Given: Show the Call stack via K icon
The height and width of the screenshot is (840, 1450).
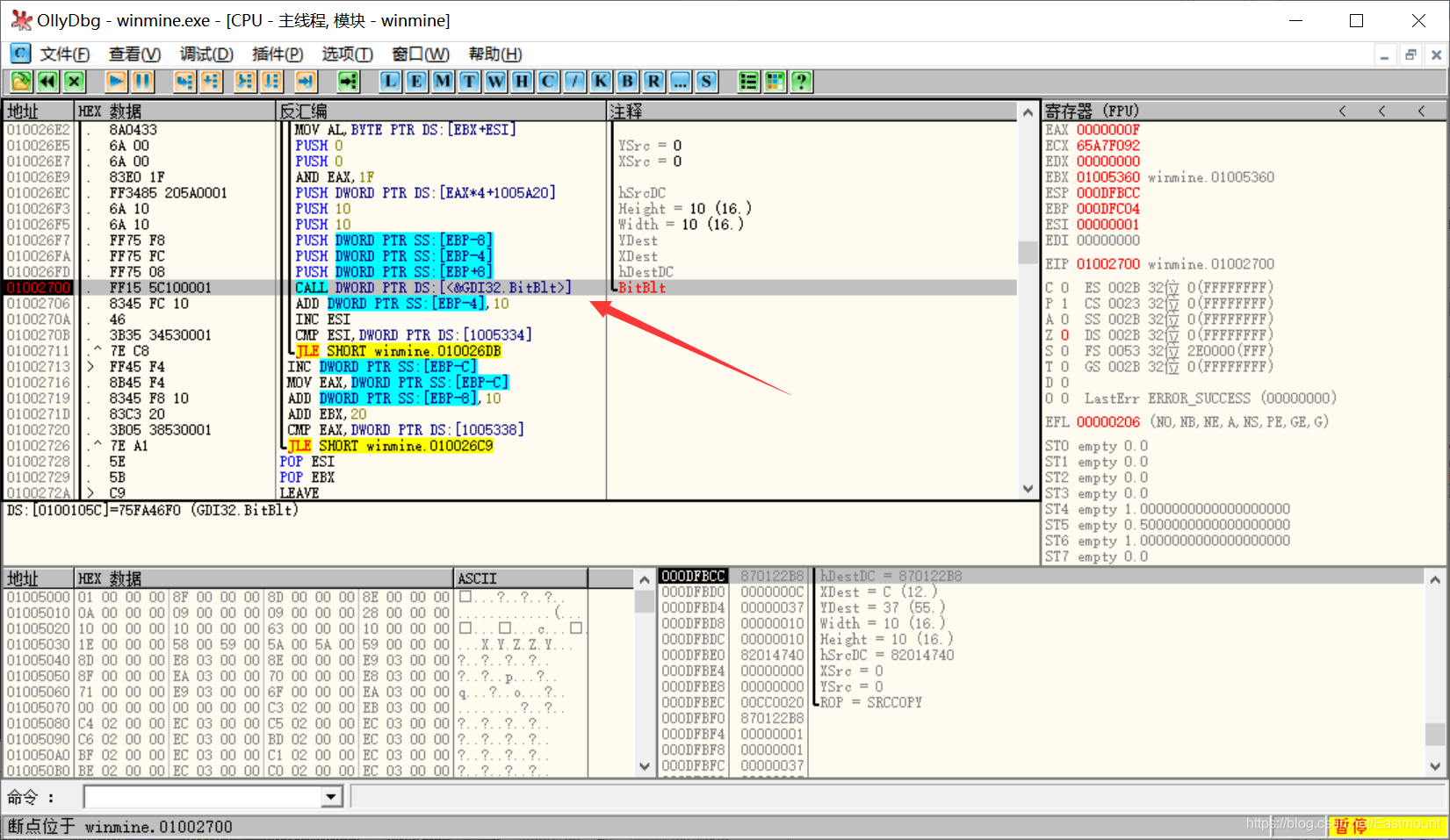Looking at the screenshot, I should (601, 82).
